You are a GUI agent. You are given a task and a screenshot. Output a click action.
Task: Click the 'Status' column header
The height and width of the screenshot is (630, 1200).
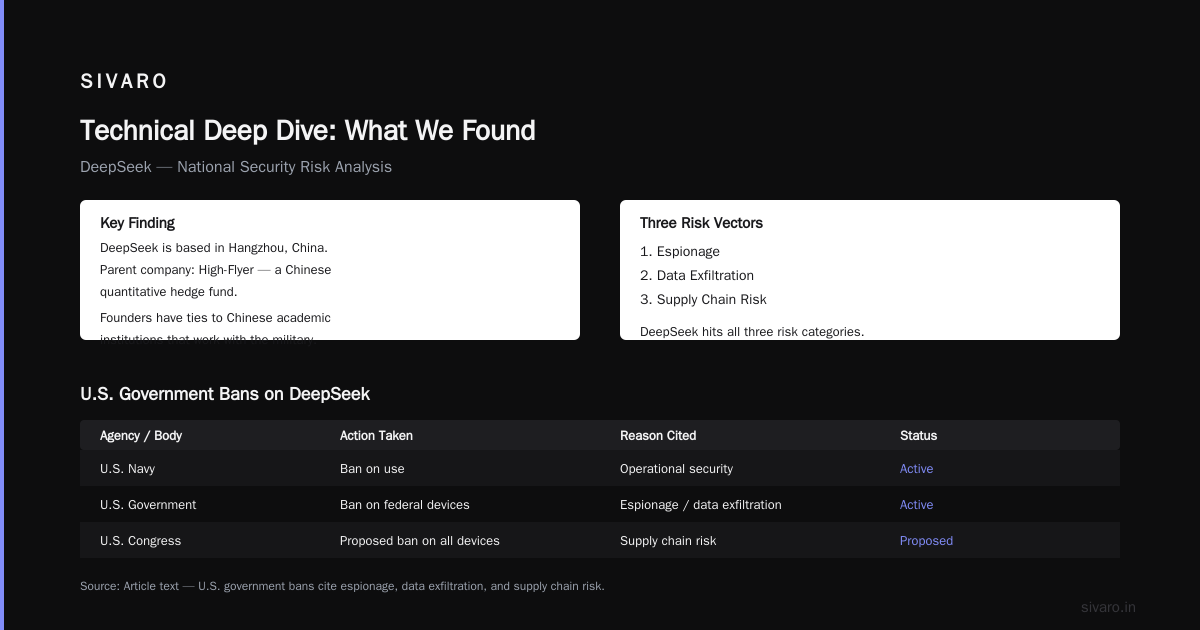(918, 436)
